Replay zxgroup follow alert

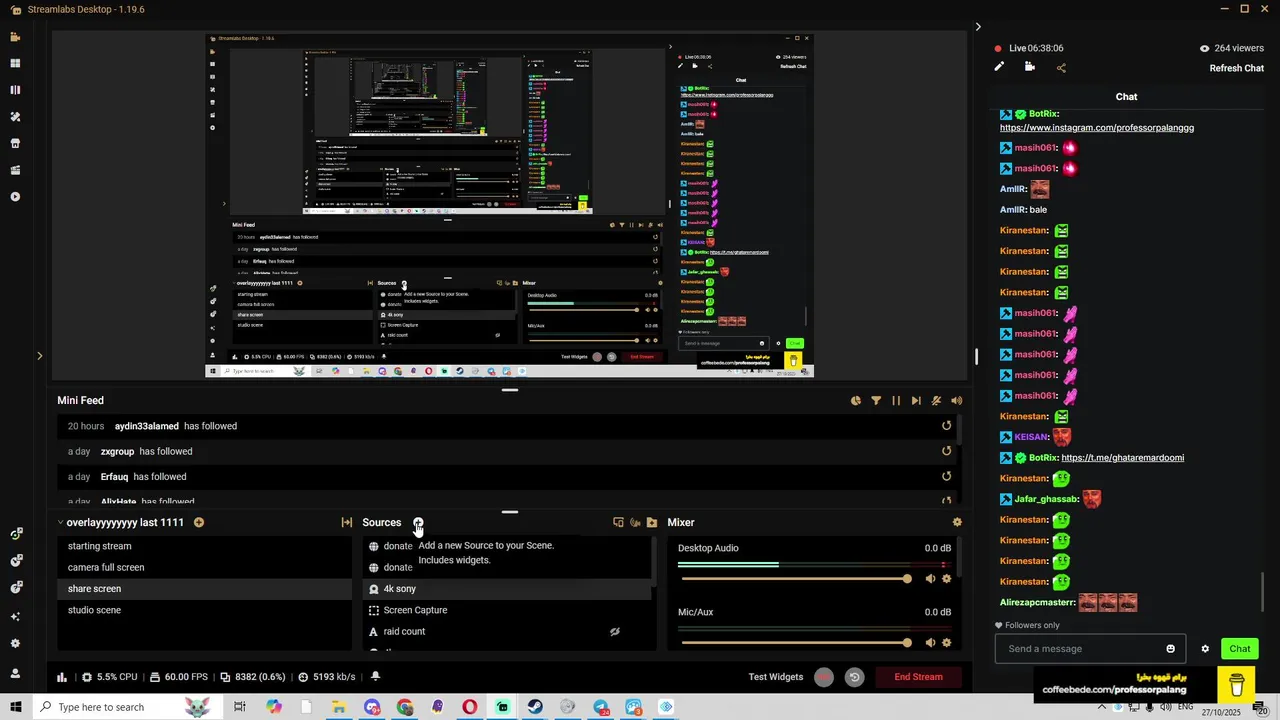[x=946, y=451]
